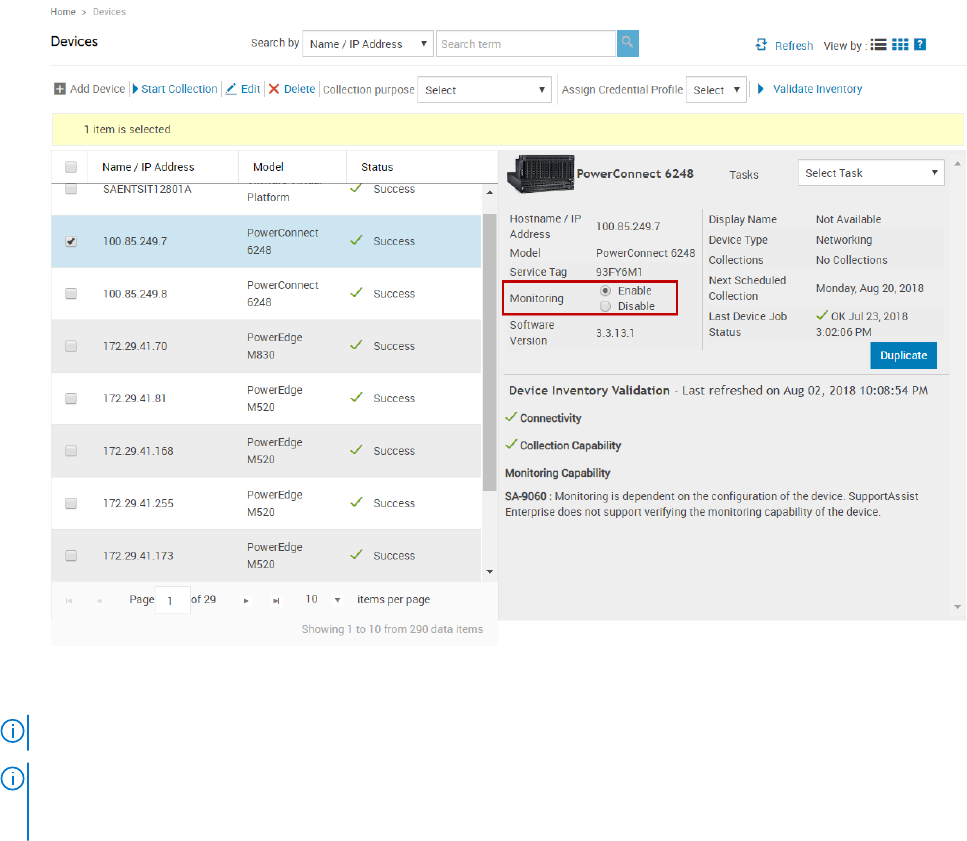Image resolution: width=967 pixels, height=841 pixels.
Task: Sort by Status column header
Action: pyautogui.click(x=377, y=167)
